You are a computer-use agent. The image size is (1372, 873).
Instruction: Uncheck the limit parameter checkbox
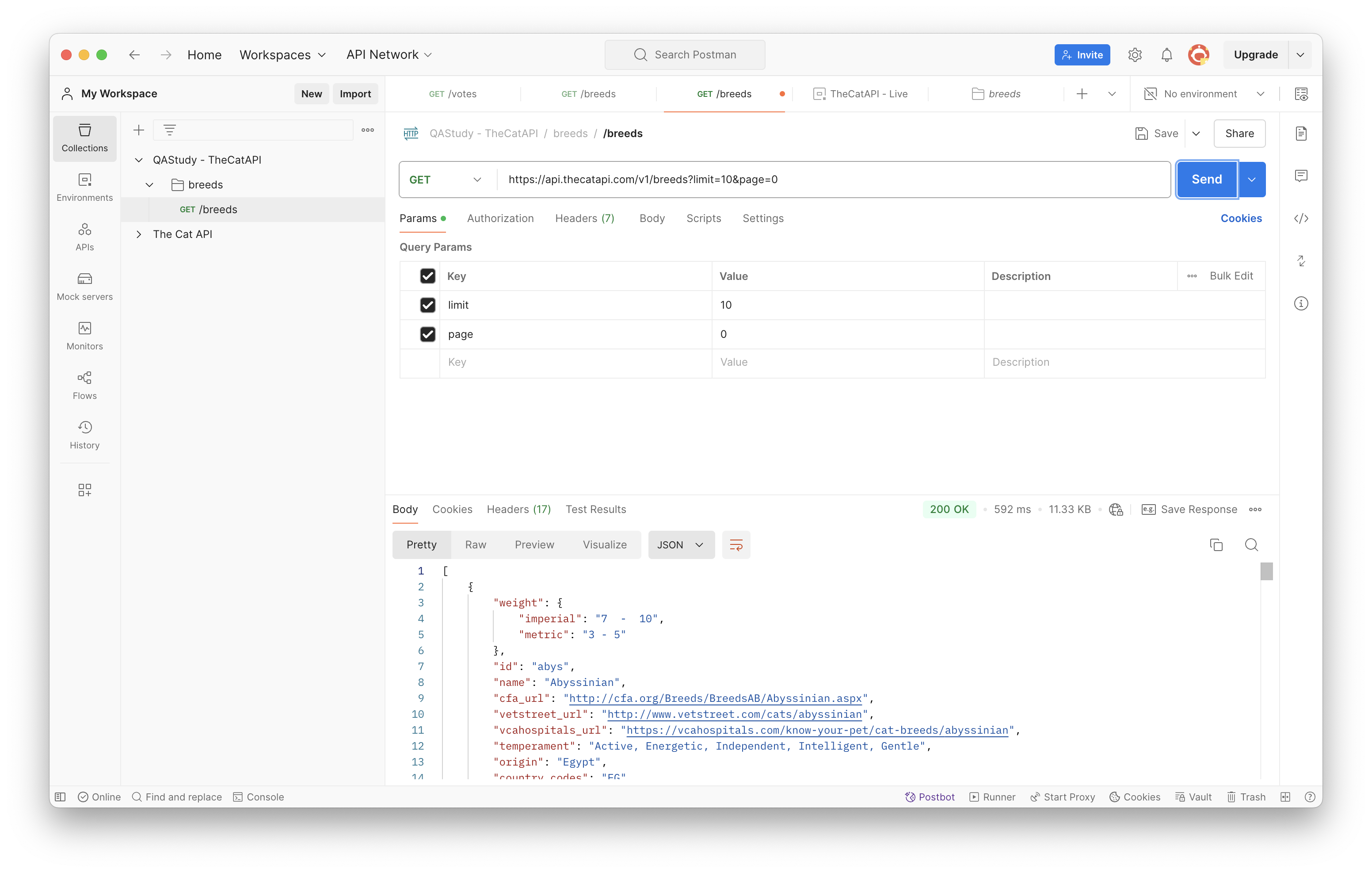[427, 305]
